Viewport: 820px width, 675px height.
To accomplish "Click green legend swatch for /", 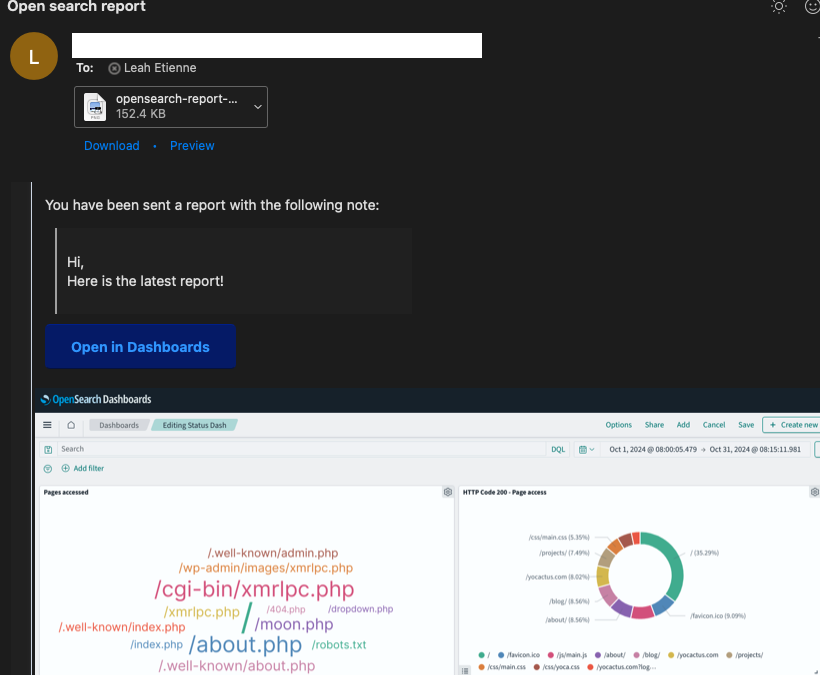I will [481, 655].
